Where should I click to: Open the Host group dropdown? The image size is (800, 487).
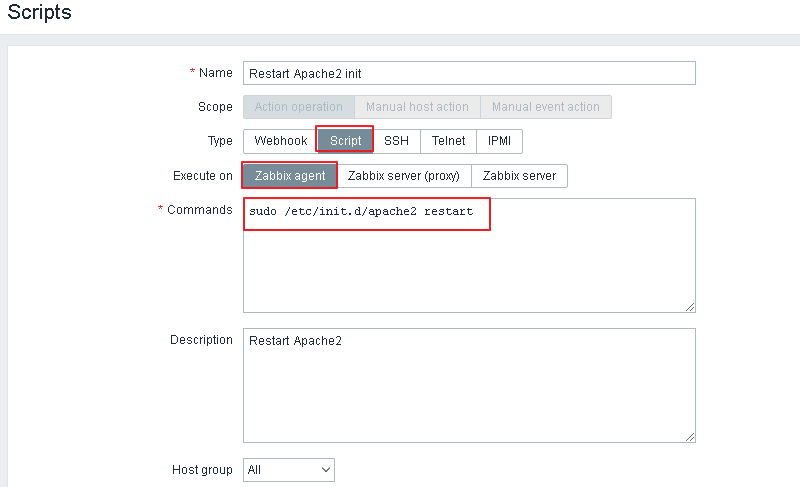tap(289, 470)
